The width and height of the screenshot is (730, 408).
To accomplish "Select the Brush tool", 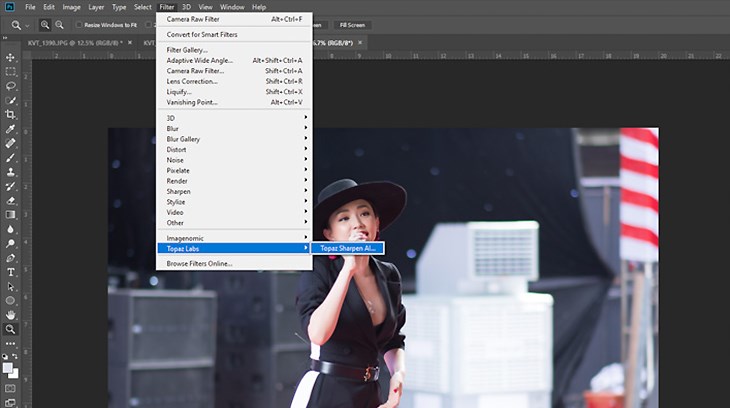I will tap(10, 158).
